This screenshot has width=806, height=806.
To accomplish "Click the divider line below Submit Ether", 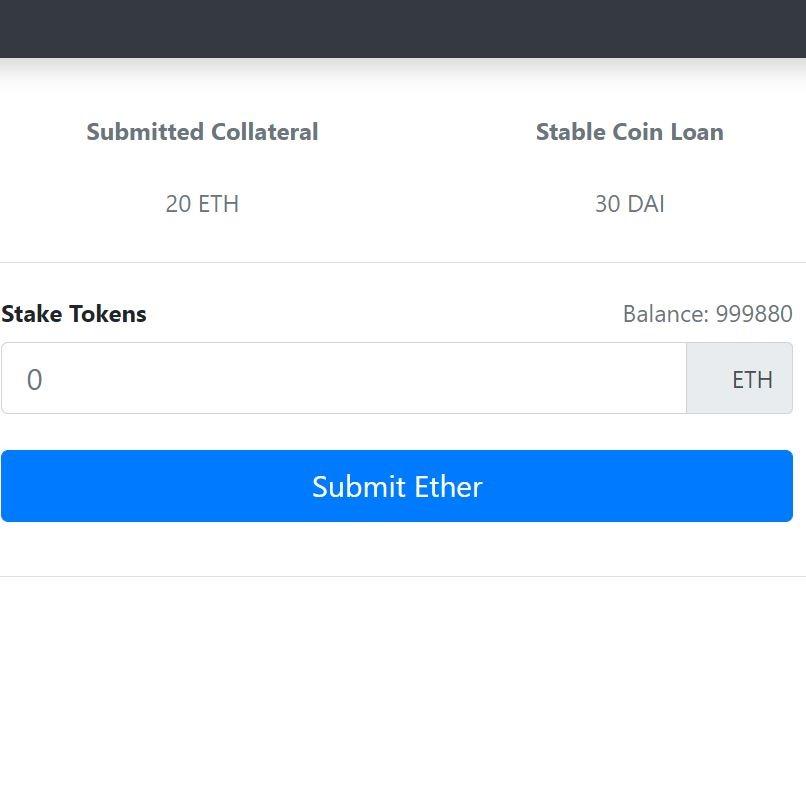I will tap(403, 576).
